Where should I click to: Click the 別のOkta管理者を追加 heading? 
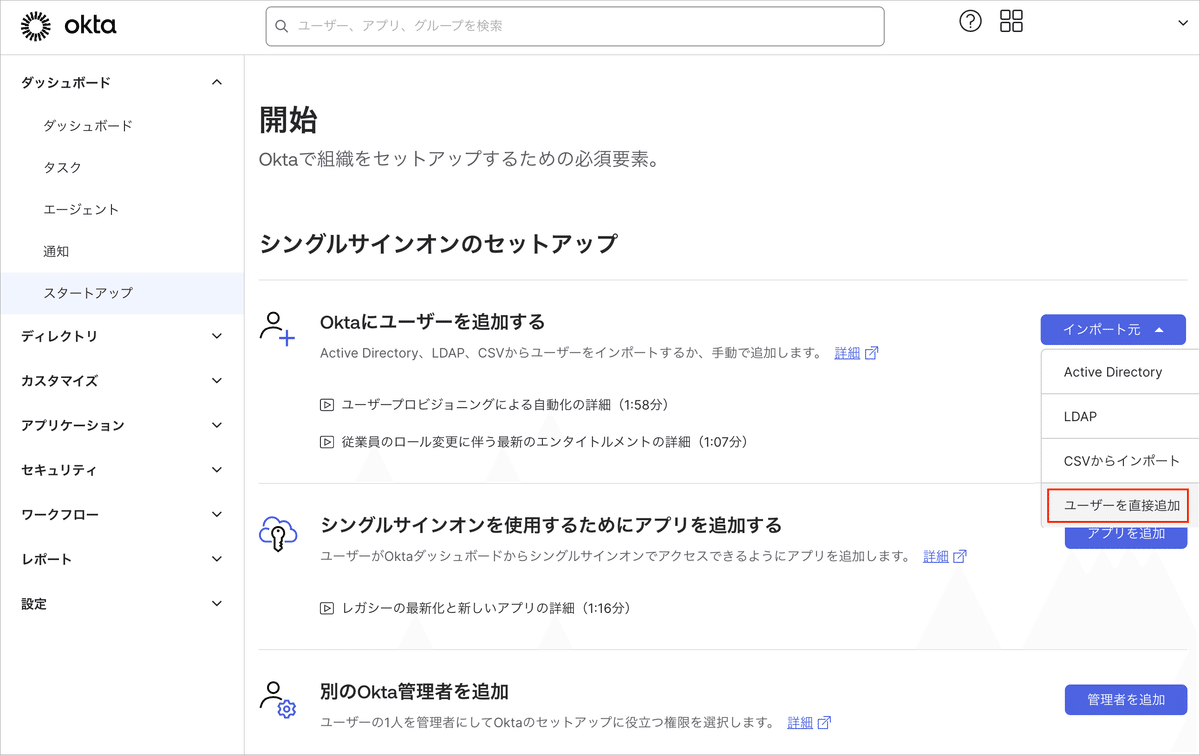pyautogui.click(x=414, y=691)
